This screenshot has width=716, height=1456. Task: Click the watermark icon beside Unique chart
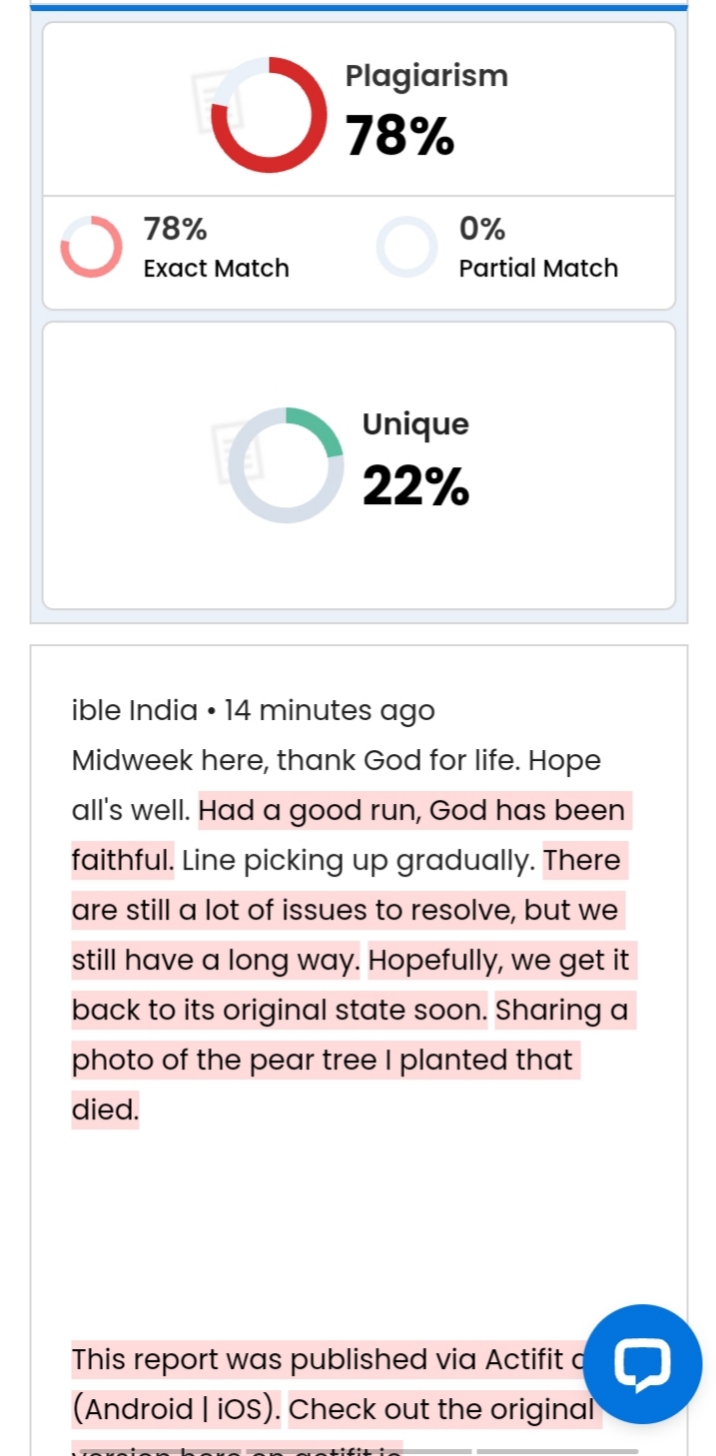pyautogui.click(x=236, y=448)
